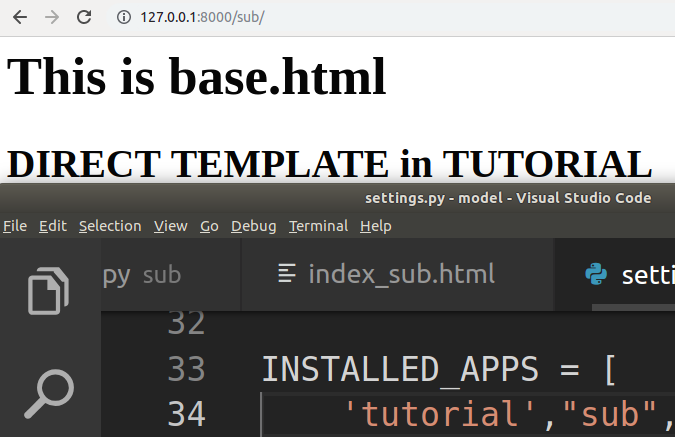Click line number 34 in the editor

[186, 414]
